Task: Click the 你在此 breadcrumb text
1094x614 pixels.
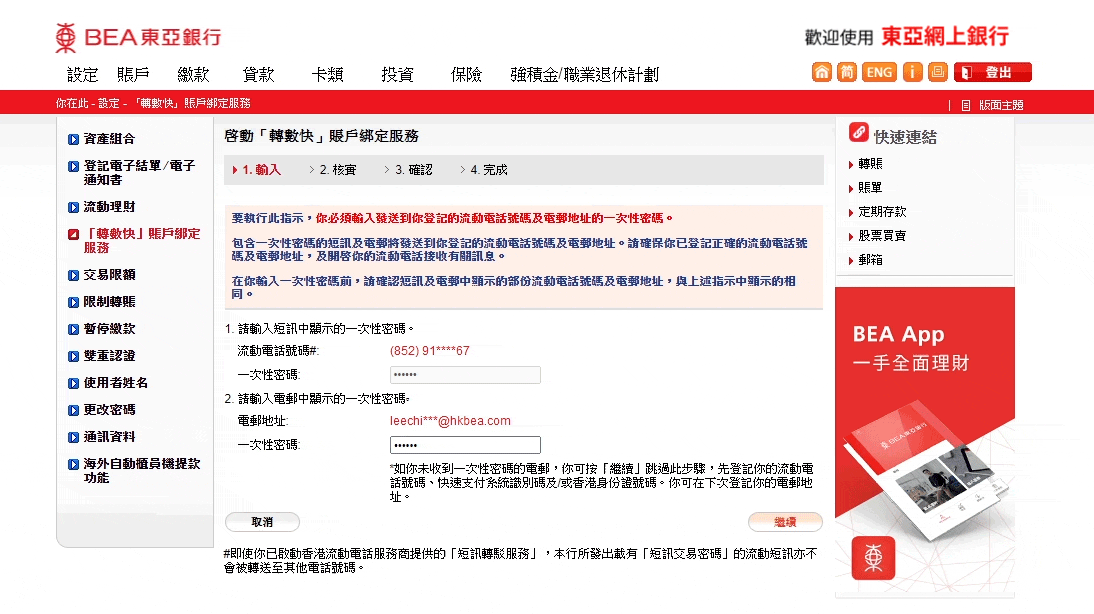Action: [73, 103]
